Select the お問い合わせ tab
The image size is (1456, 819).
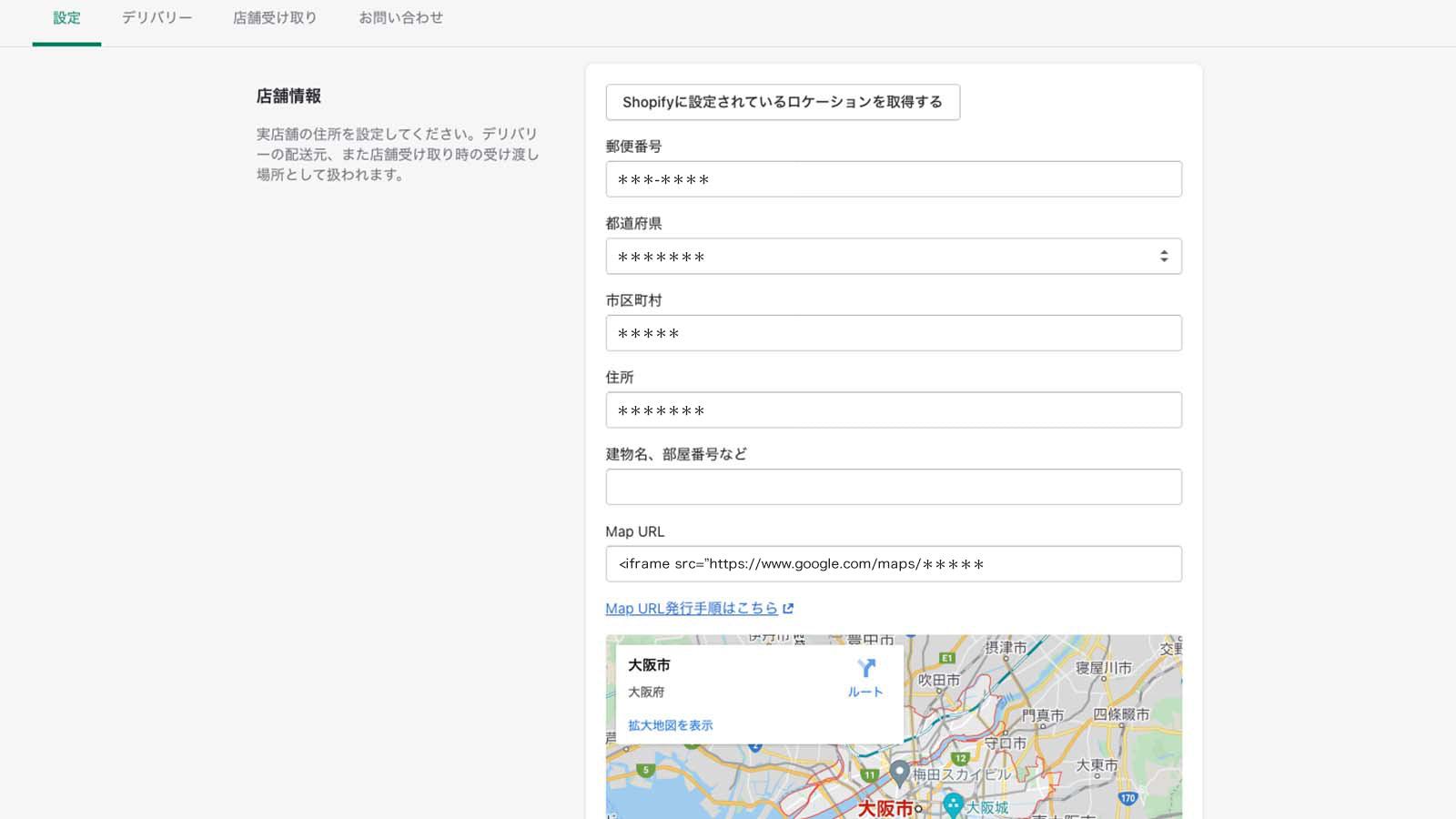pyautogui.click(x=399, y=17)
